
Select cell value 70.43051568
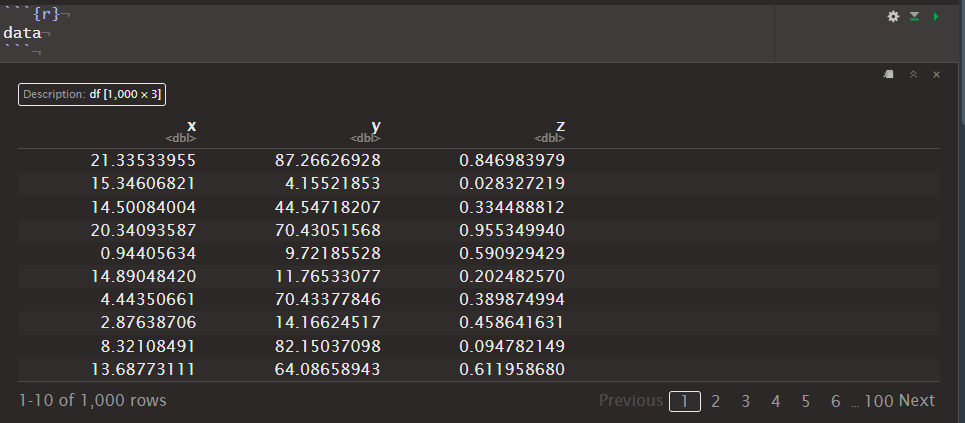(x=327, y=230)
